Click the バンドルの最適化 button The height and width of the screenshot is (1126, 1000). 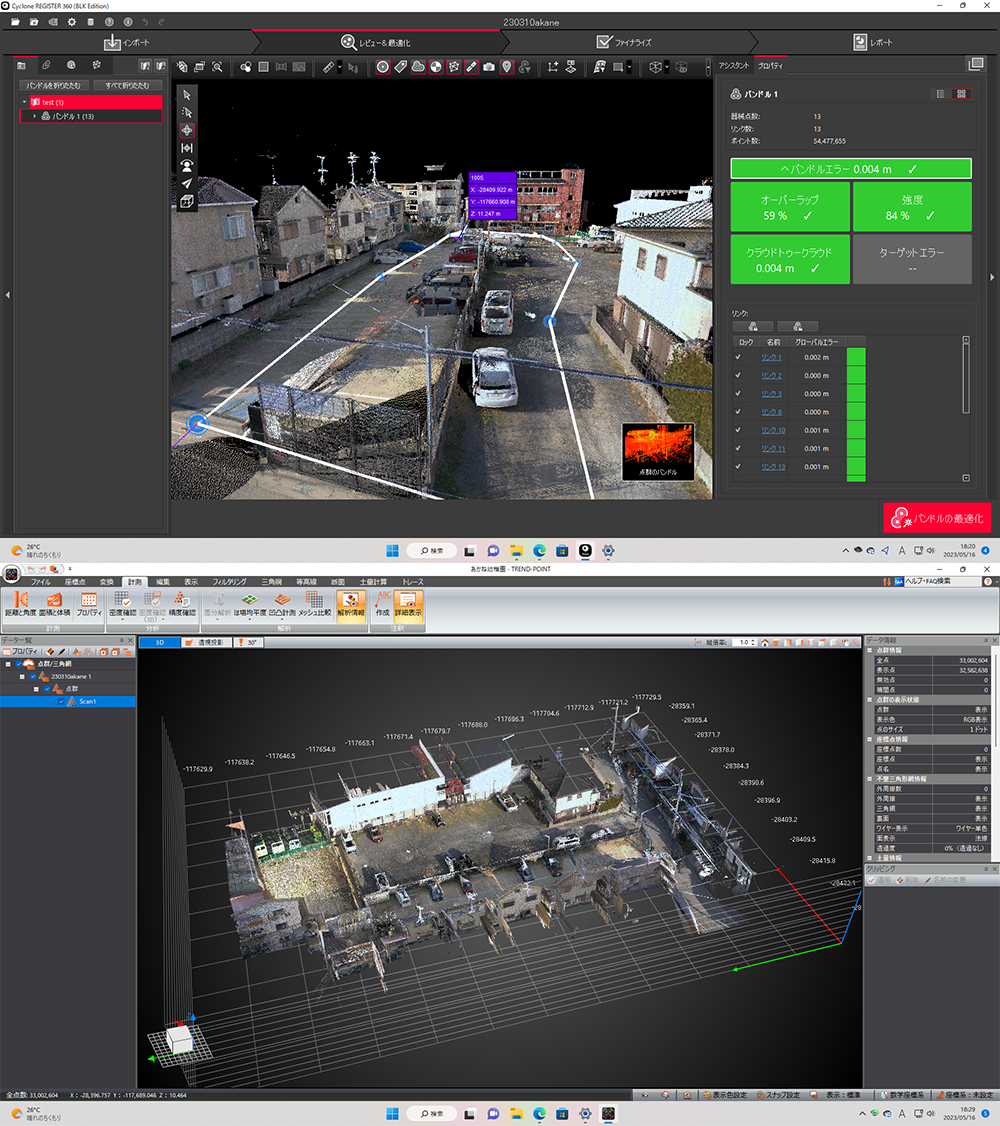coord(938,518)
